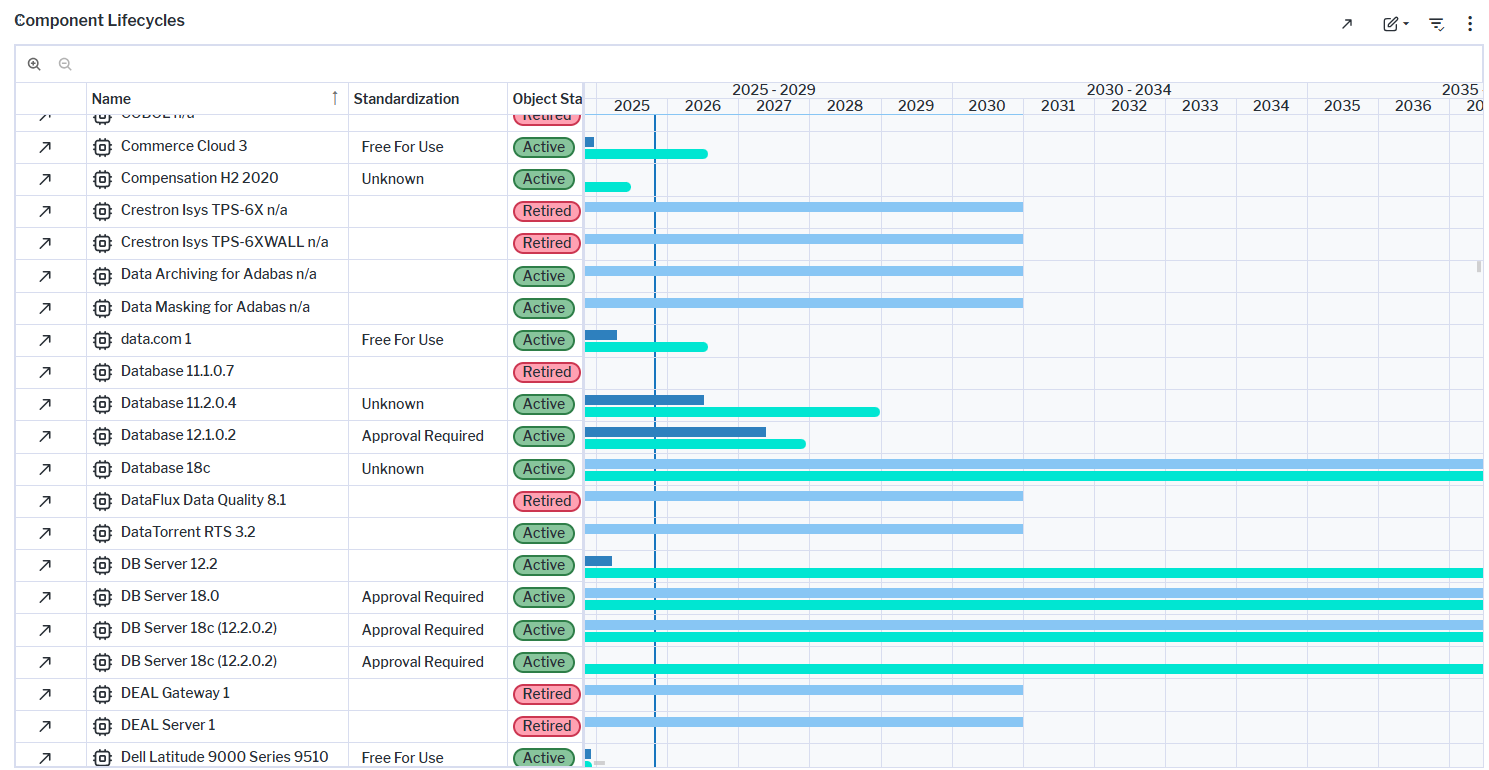This screenshot has width=1489, height=770.
Task: Toggle sort direction with the Name column arrow
Action: click(x=335, y=98)
